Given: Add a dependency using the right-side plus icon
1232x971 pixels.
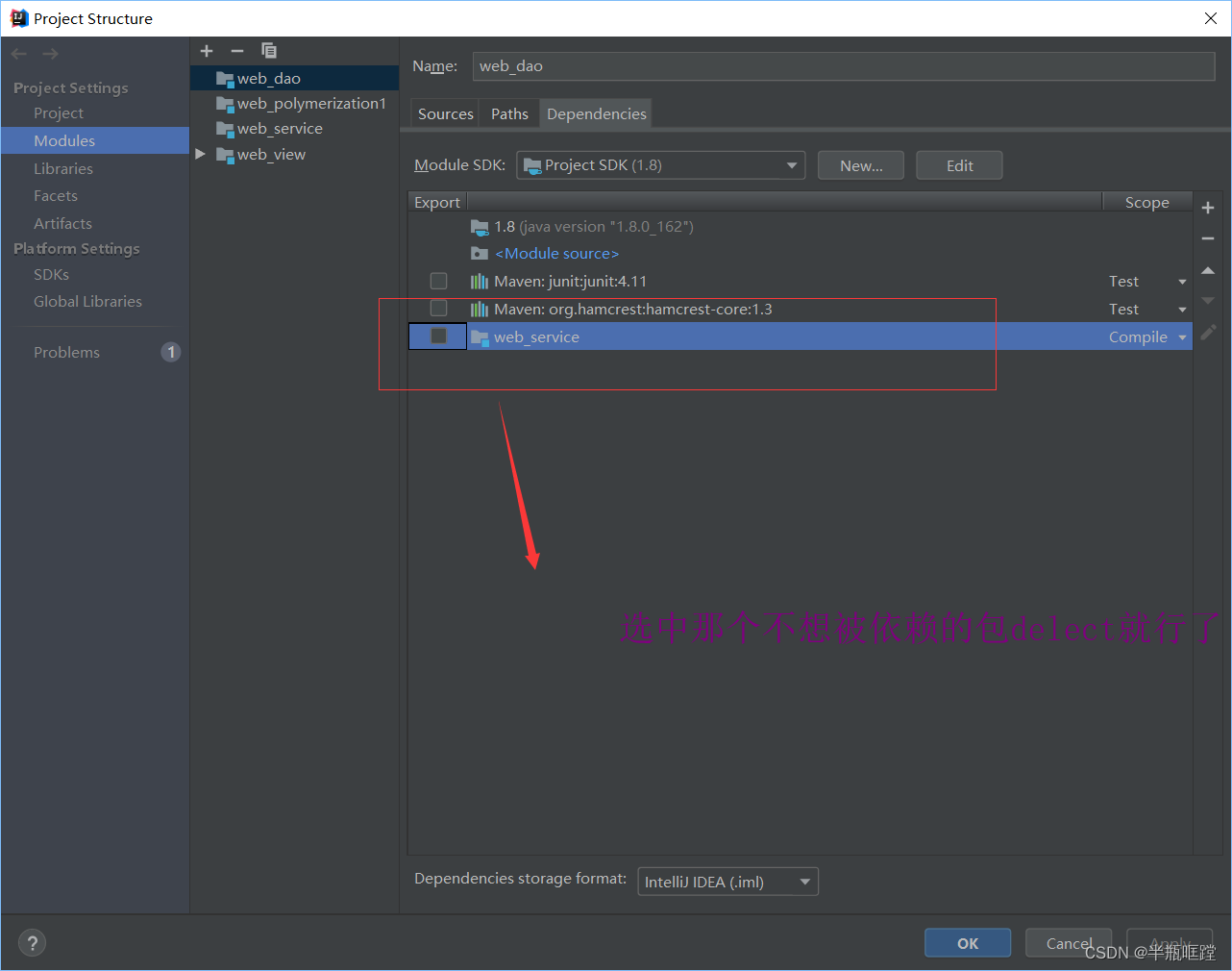Looking at the screenshot, I should click(1208, 207).
